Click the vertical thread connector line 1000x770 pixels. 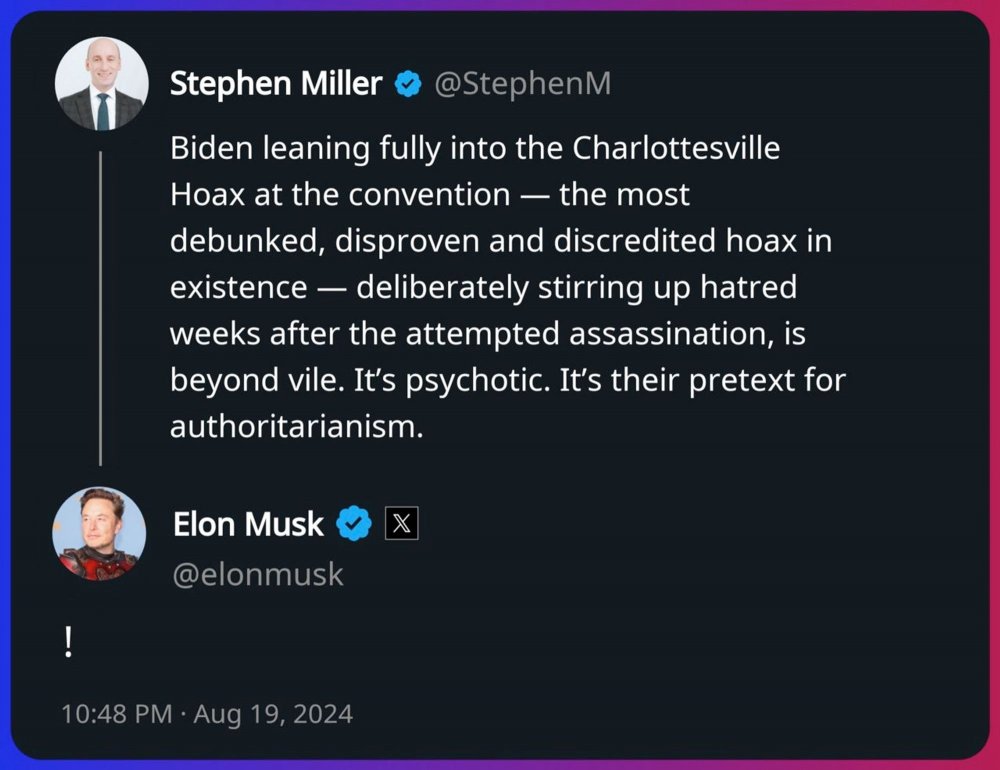pos(100,308)
